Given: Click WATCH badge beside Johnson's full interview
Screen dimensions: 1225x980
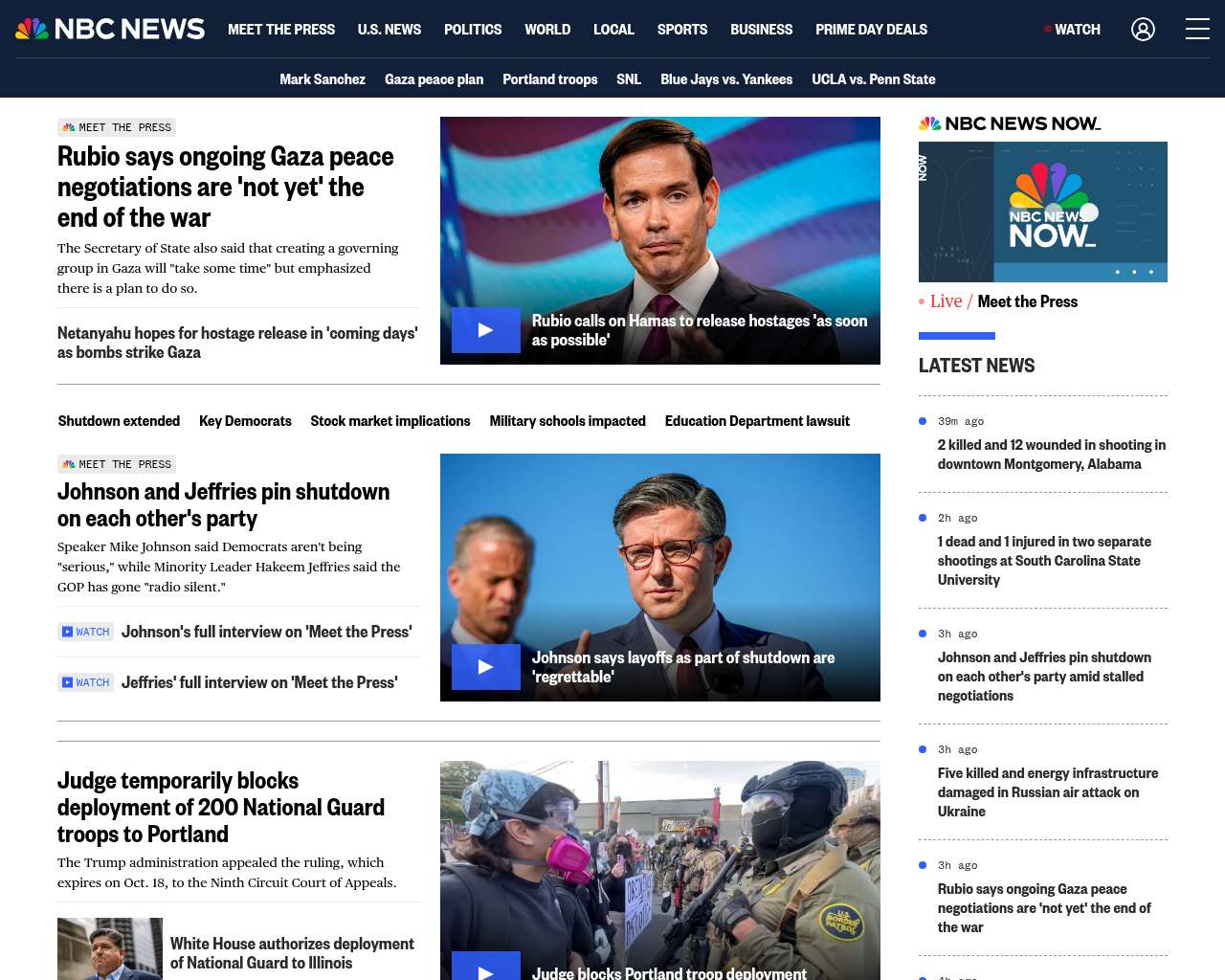Looking at the screenshot, I should pos(86,632).
